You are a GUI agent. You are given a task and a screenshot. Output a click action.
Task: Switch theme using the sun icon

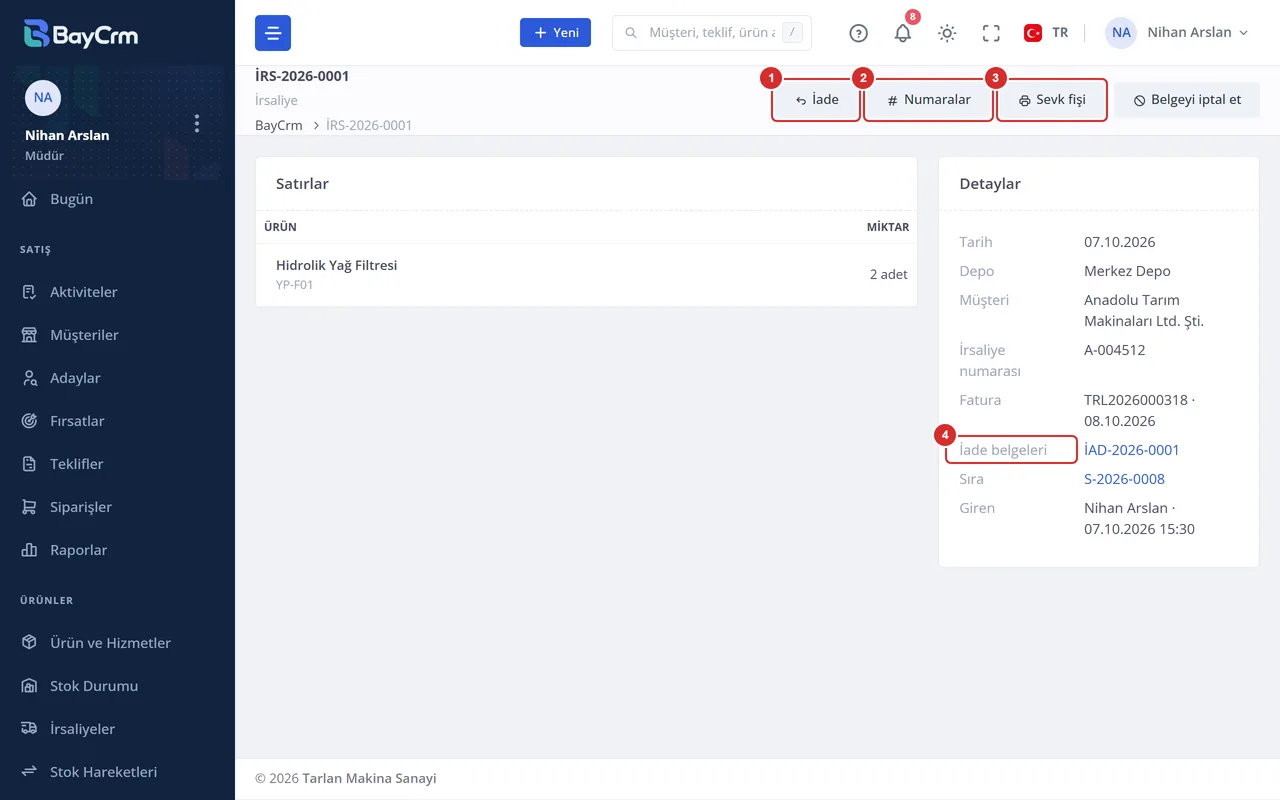[947, 33]
